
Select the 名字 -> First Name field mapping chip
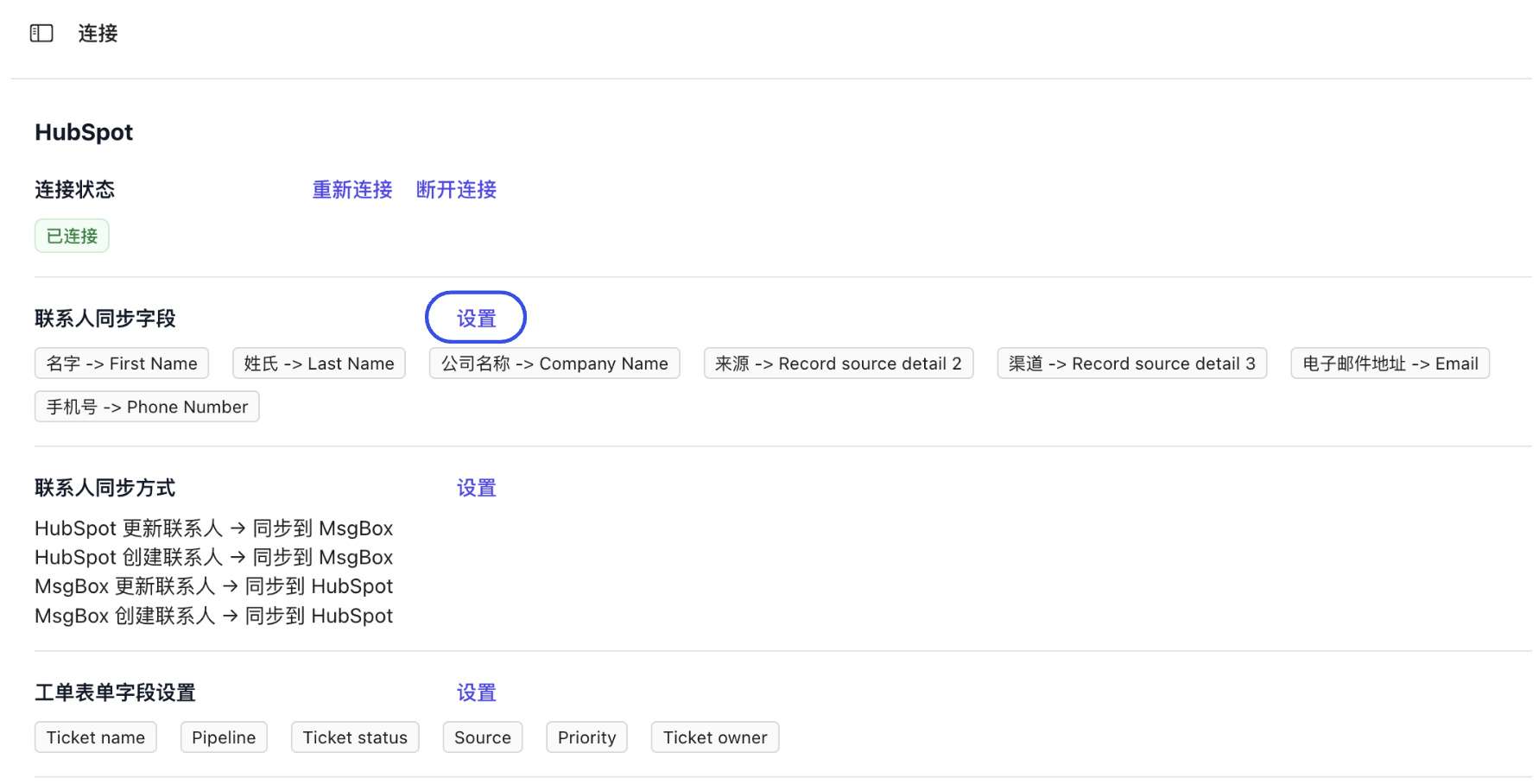point(121,363)
